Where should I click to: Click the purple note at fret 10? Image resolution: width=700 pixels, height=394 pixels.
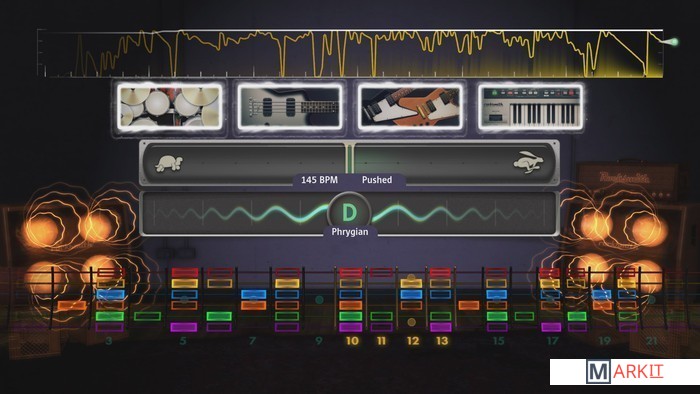click(350, 327)
